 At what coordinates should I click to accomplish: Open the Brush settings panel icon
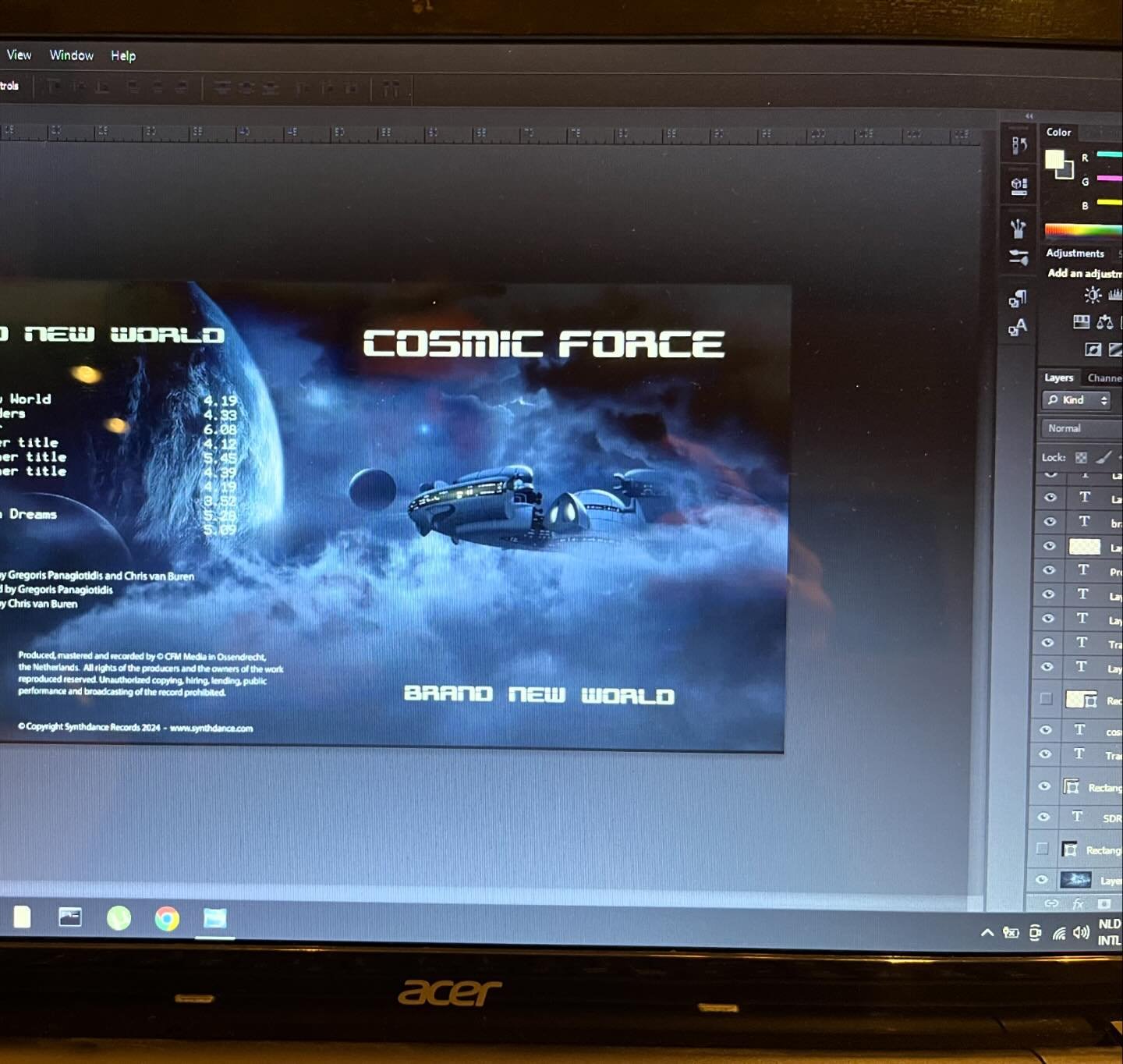[x=1018, y=257]
